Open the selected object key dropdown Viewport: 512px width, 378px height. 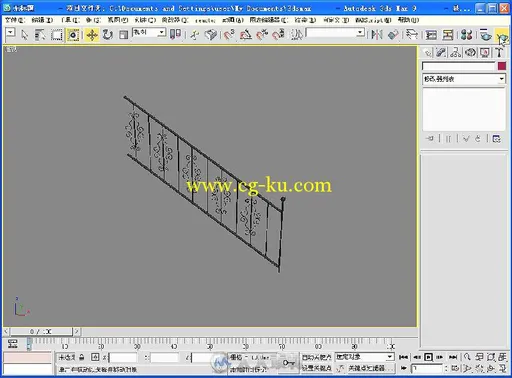365,357
